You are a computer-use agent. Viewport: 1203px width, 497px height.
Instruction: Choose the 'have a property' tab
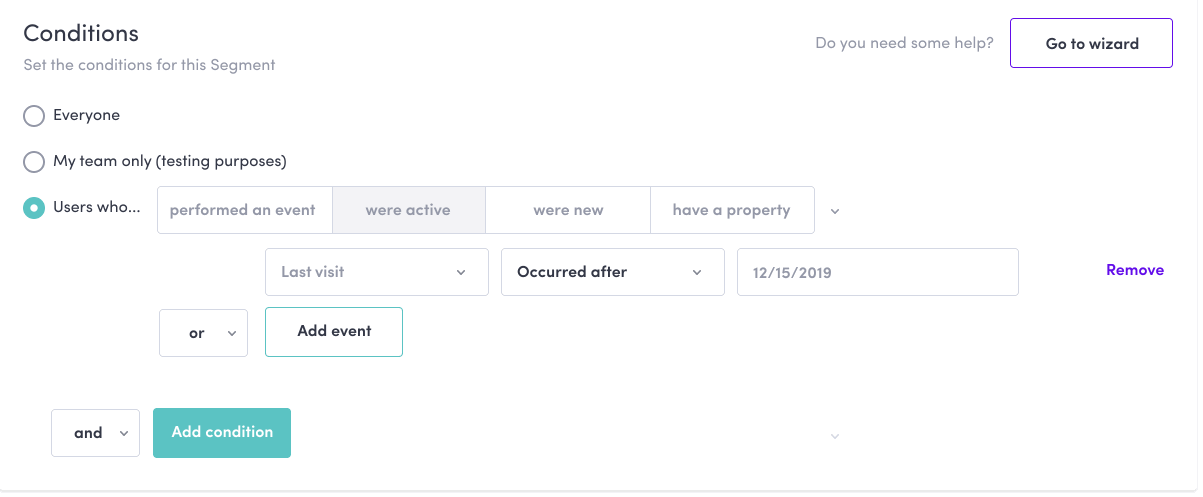point(731,210)
